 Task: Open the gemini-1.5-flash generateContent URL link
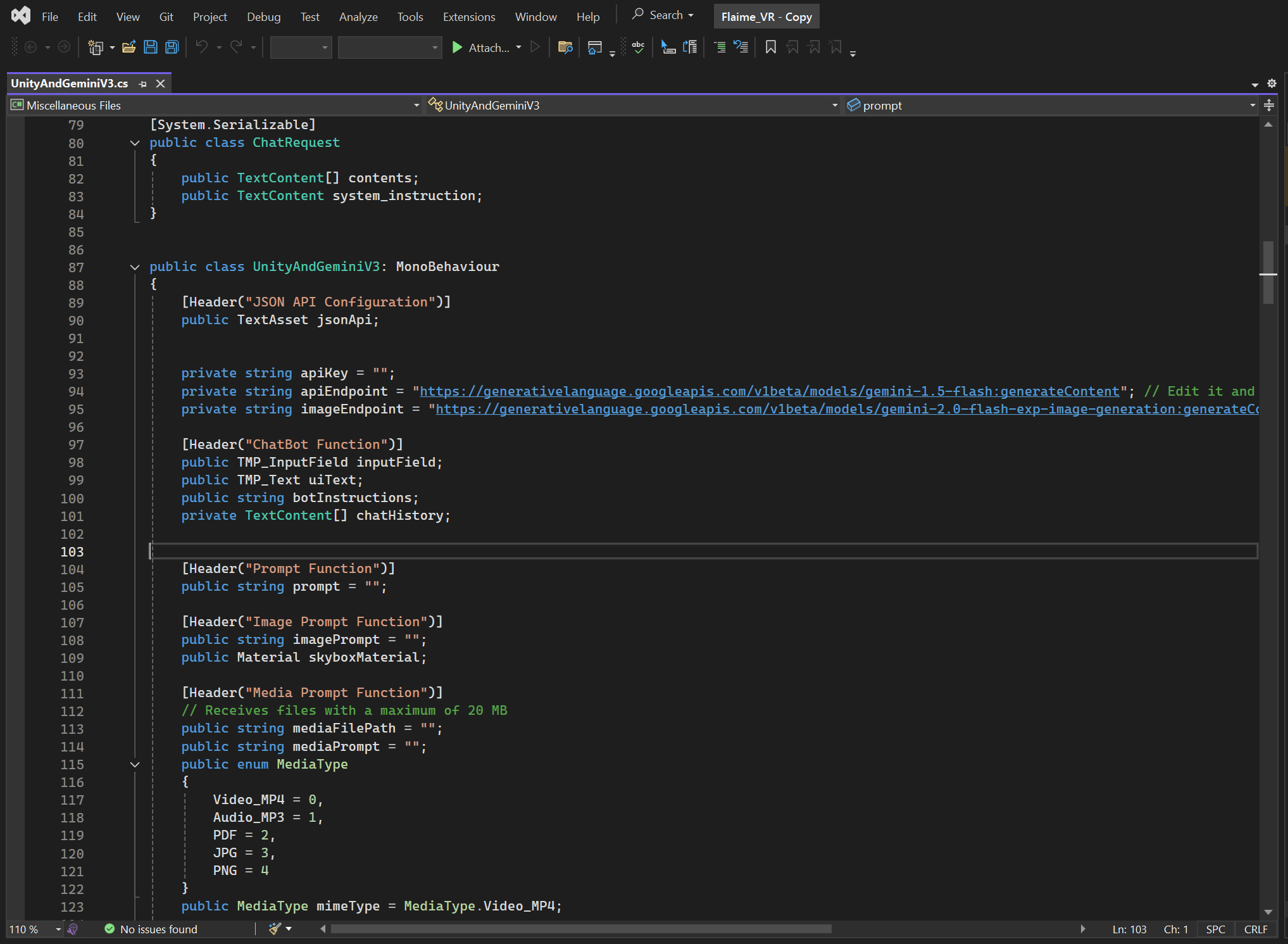[769, 392]
